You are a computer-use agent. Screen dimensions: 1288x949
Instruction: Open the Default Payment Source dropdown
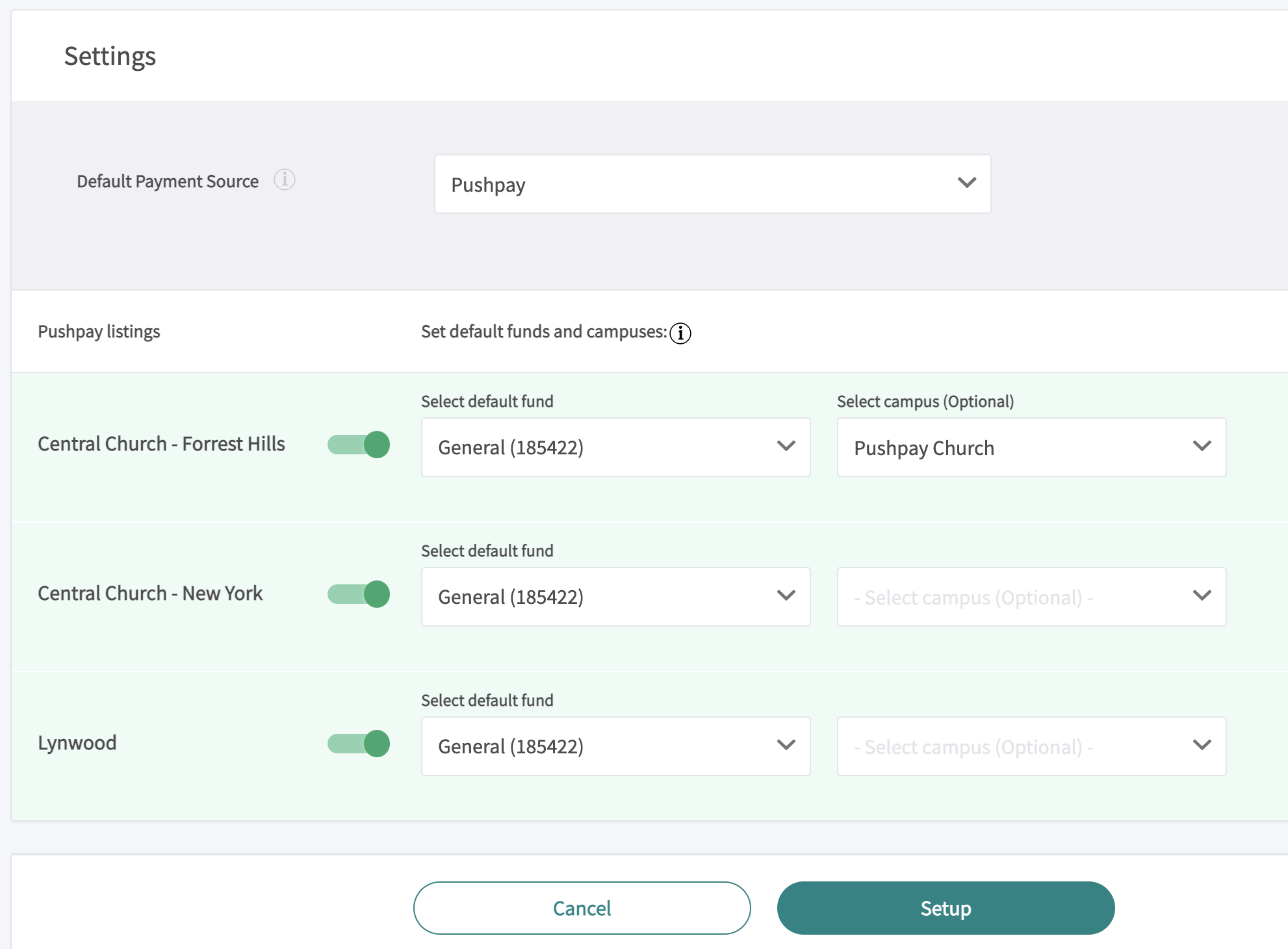pos(713,184)
